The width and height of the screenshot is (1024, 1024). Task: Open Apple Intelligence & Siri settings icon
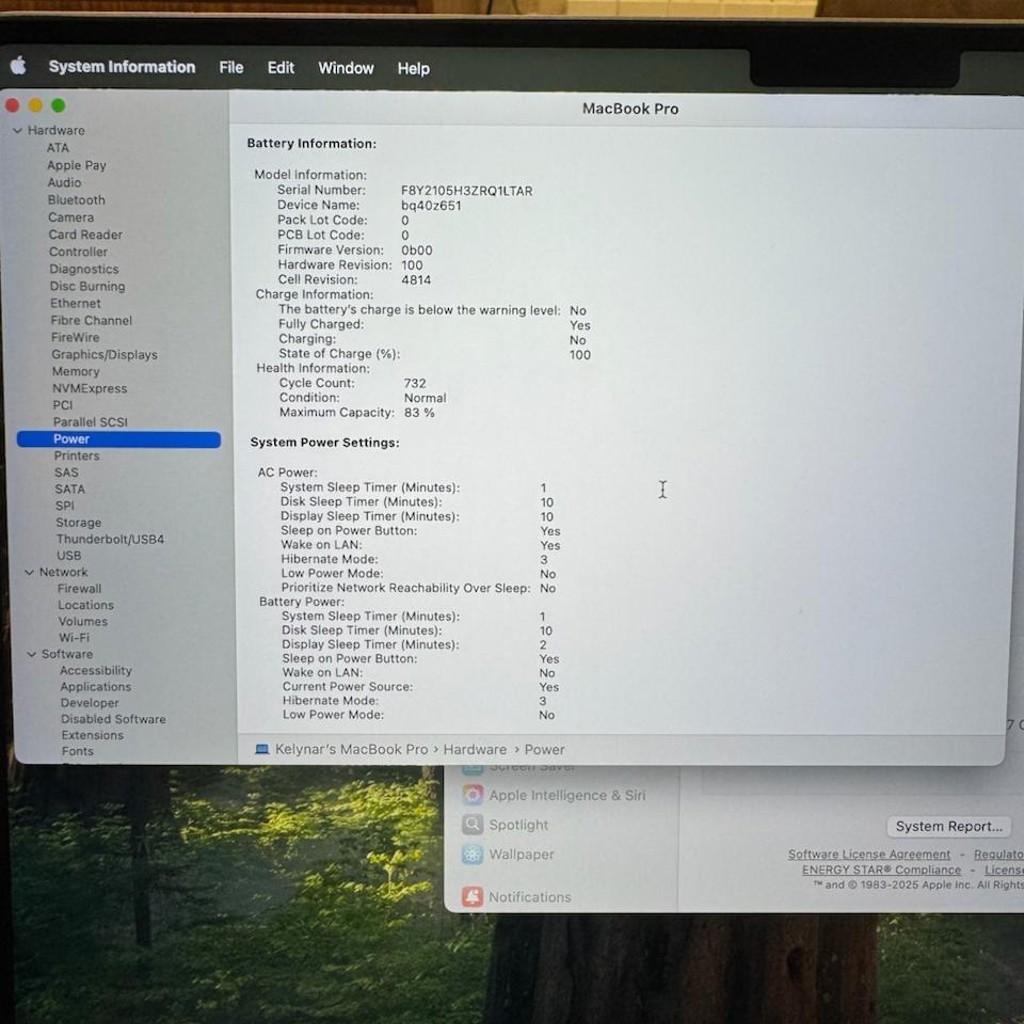[472, 795]
